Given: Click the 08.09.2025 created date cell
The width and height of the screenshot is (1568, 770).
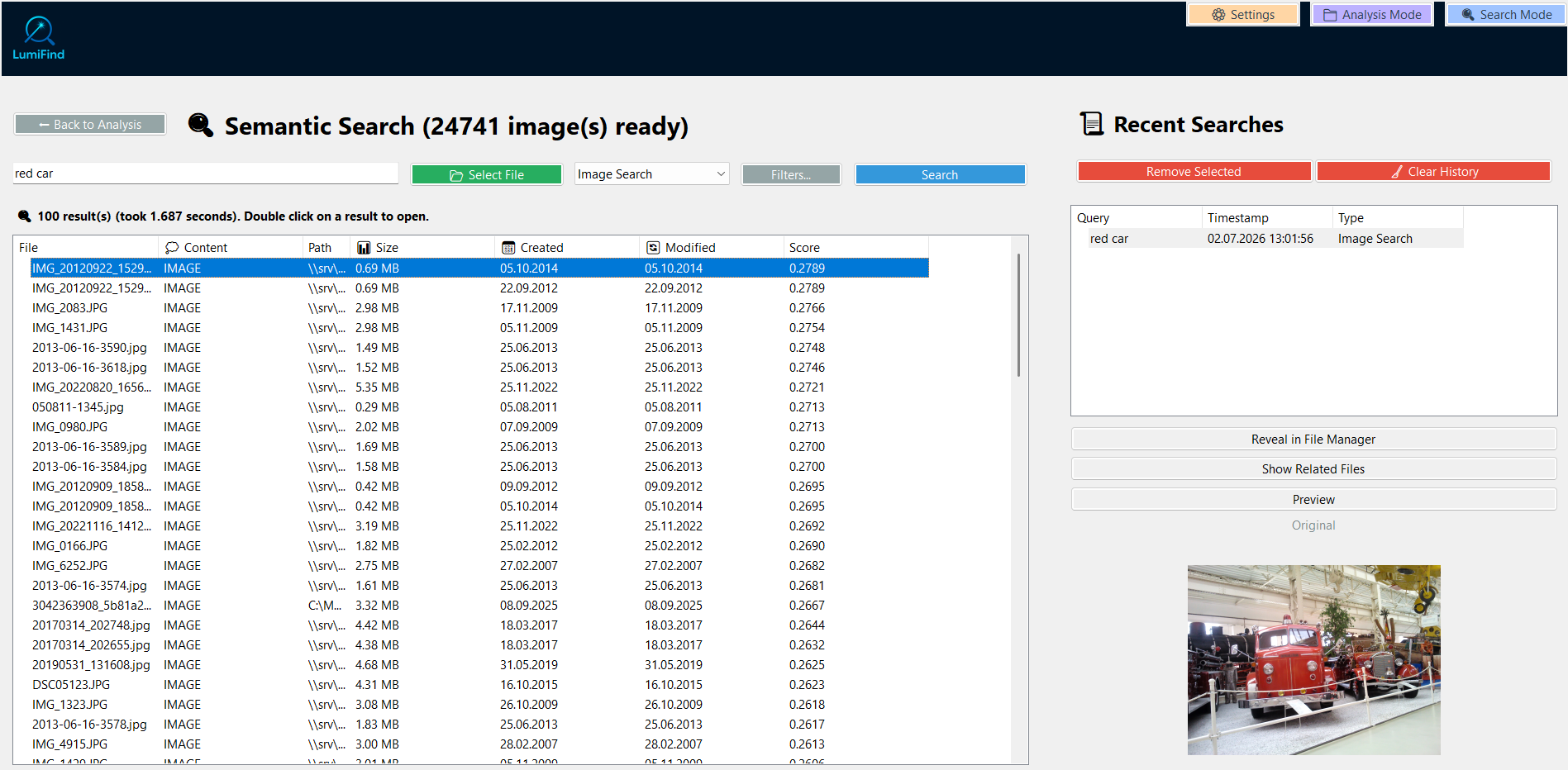Looking at the screenshot, I should point(529,606).
